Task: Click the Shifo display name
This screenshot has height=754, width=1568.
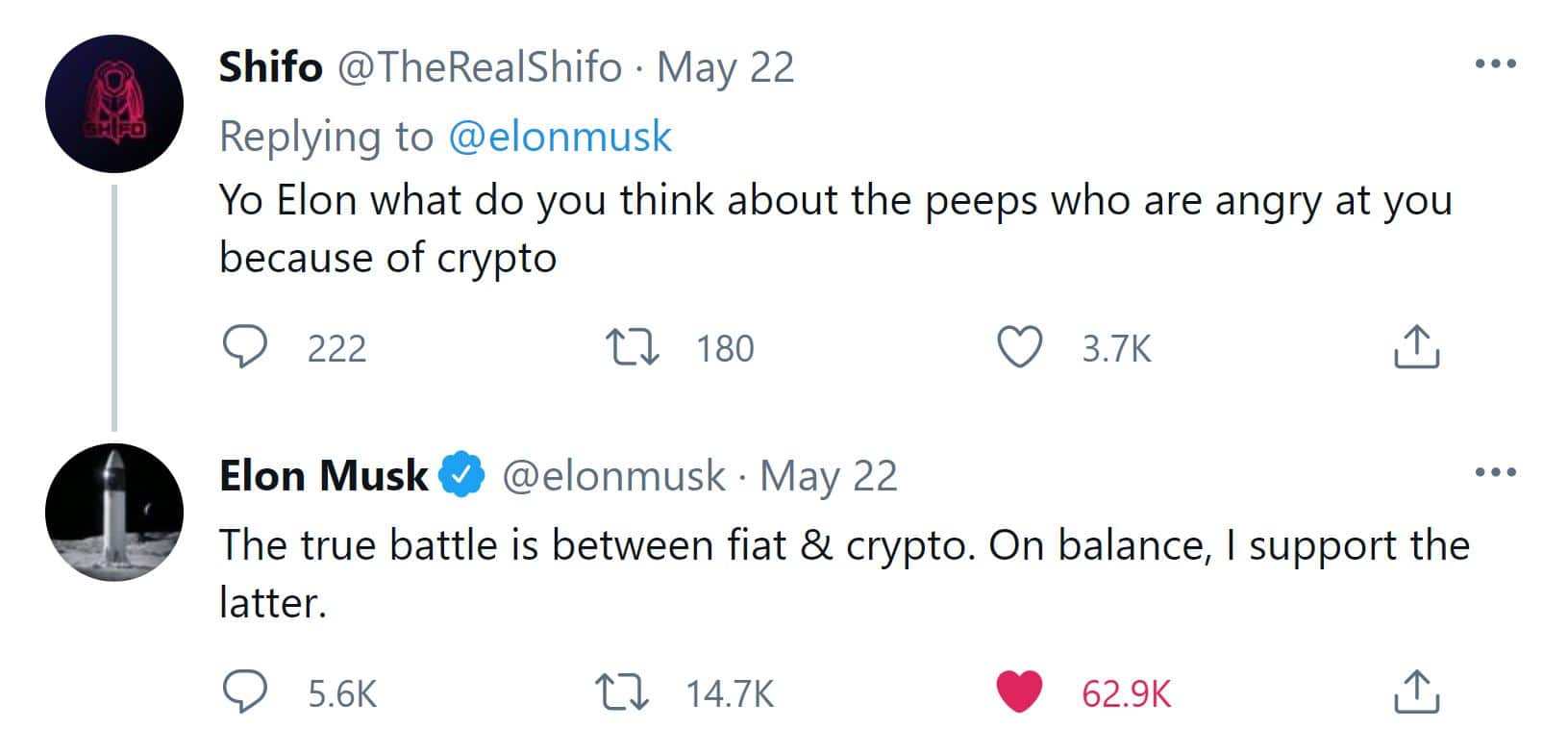Action: 271,67
